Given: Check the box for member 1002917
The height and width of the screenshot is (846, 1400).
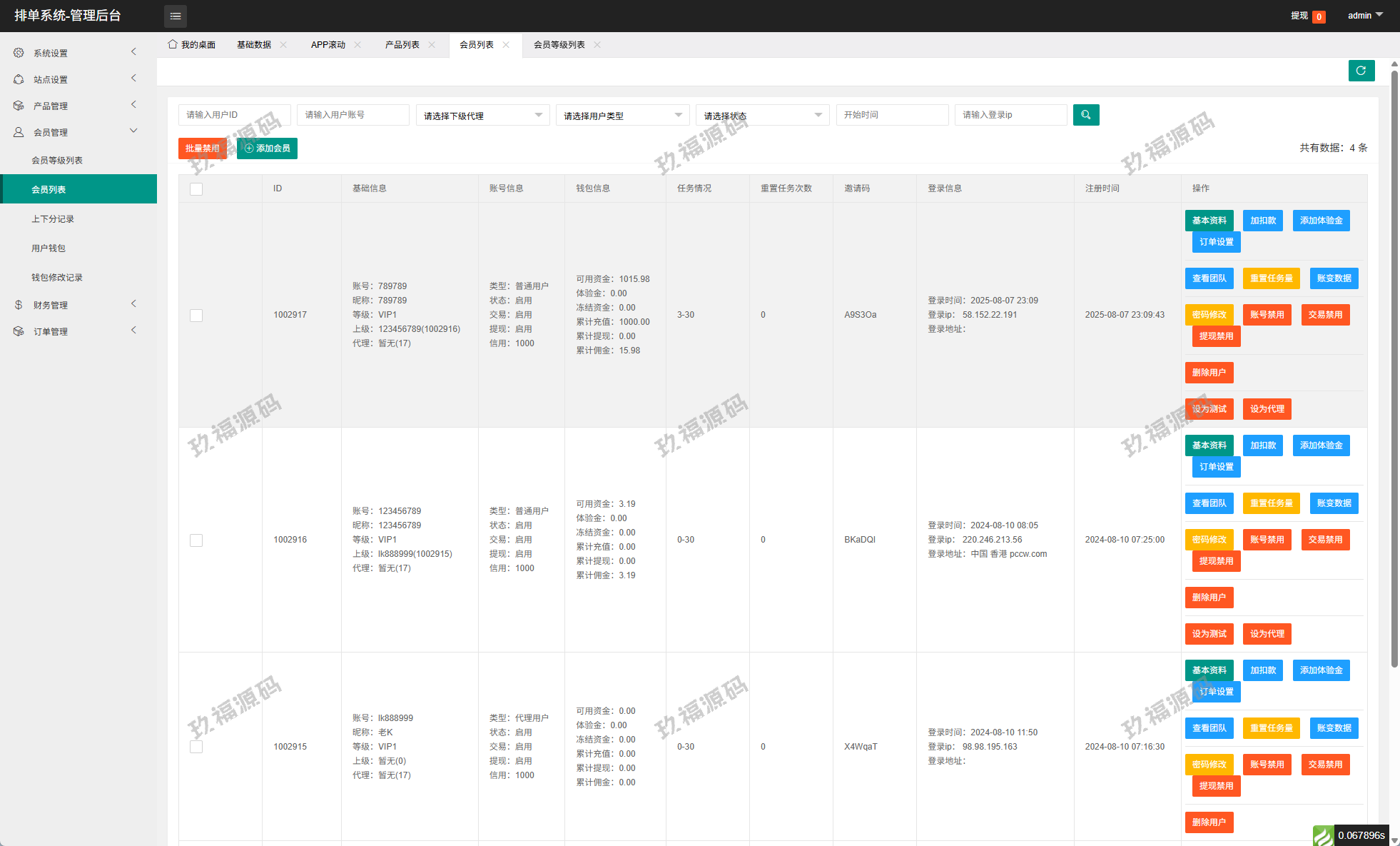Looking at the screenshot, I should pyautogui.click(x=196, y=315).
